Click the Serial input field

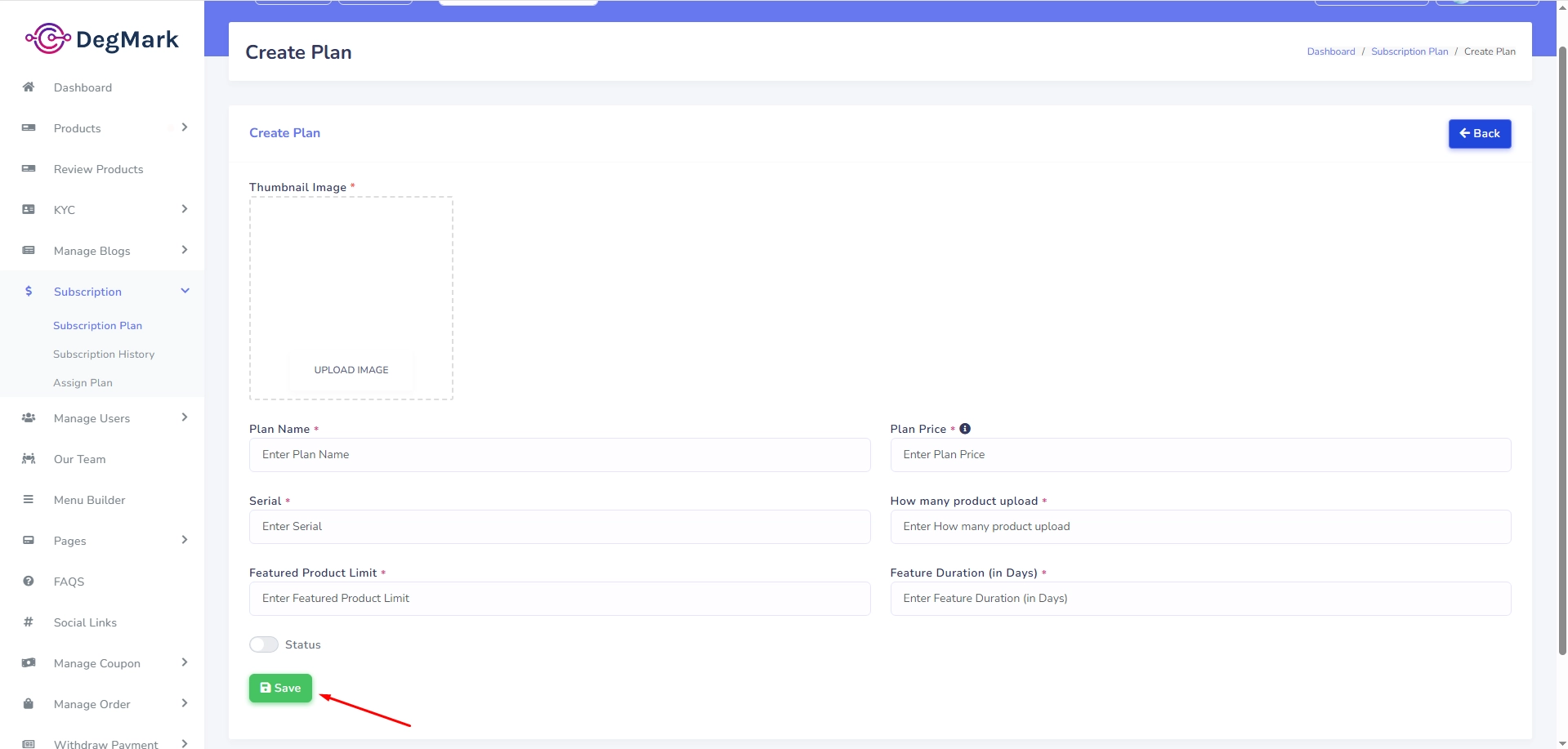[x=560, y=527]
